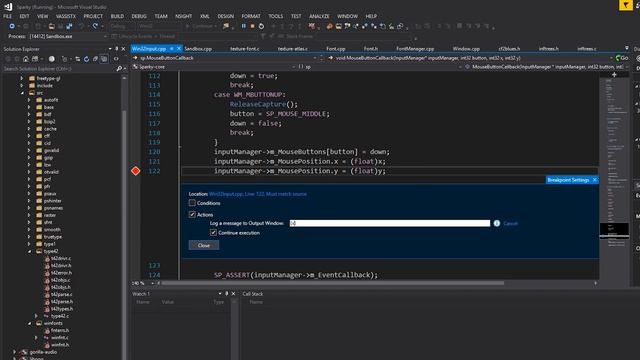Screen dimensions: 640x360
Task: Click the Redo toolbar icon
Action: coord(95,26)
